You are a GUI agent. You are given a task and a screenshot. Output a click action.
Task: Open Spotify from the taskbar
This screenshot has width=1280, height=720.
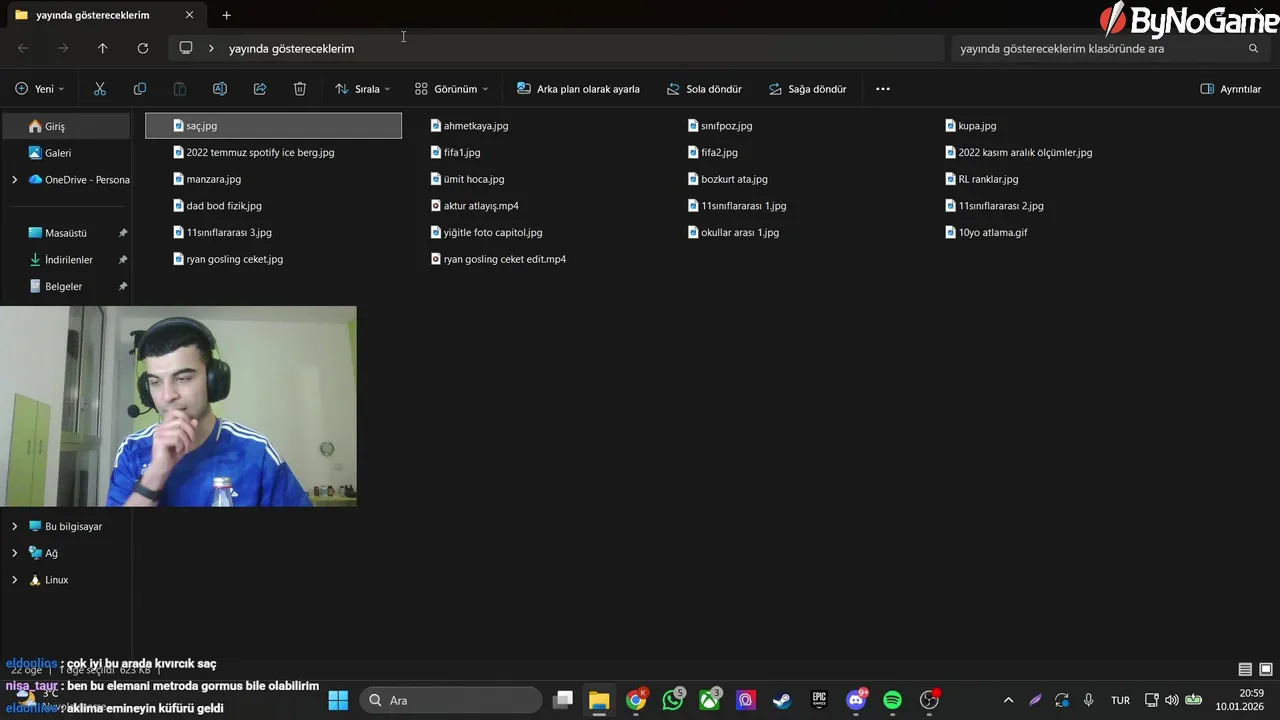(893, 700)
